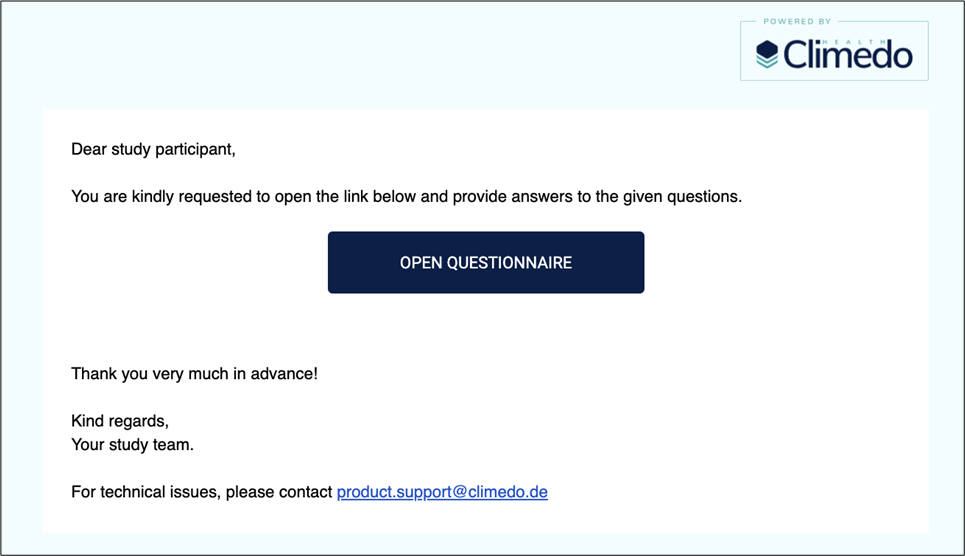
Task: Click the 'Kind regards,' line
Action: (x=120, y=421)
